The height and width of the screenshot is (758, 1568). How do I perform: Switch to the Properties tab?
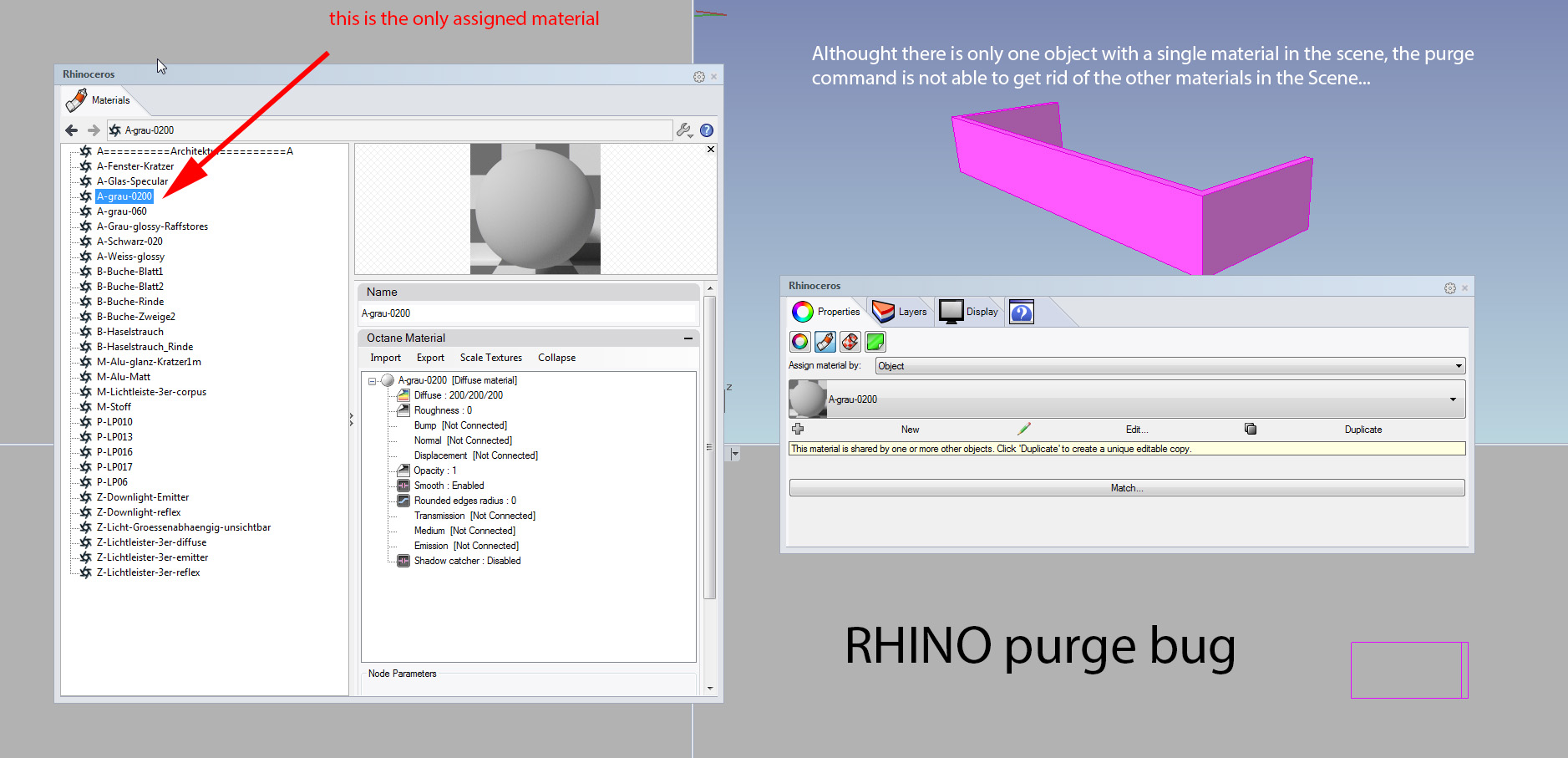point(826,312)
